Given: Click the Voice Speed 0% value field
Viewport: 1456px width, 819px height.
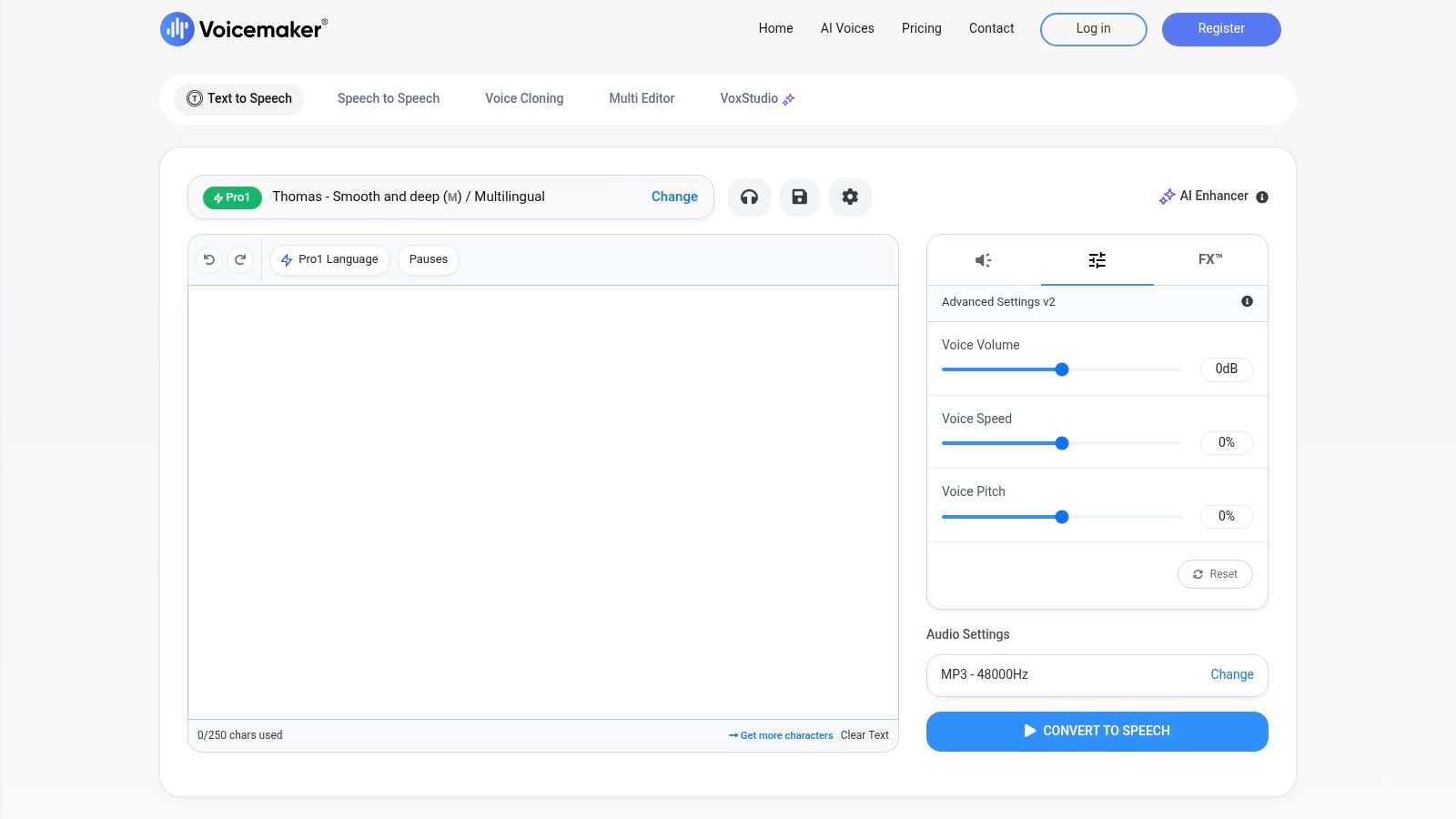Looking at the screenshot, I should click(x=1227, y=442).
